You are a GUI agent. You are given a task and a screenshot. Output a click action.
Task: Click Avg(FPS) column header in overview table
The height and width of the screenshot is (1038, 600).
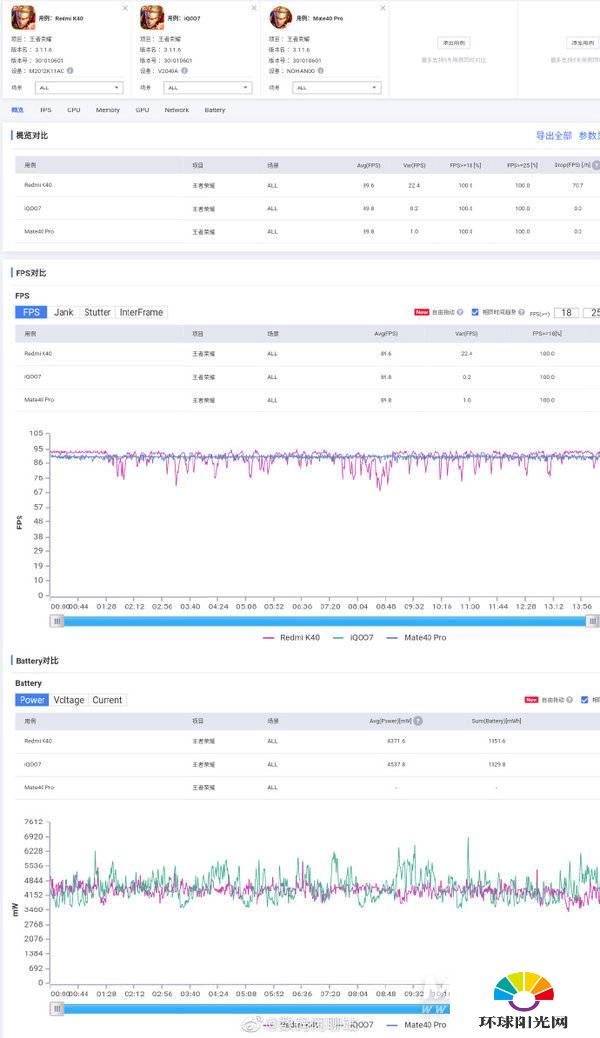click(x=368, y=165)
